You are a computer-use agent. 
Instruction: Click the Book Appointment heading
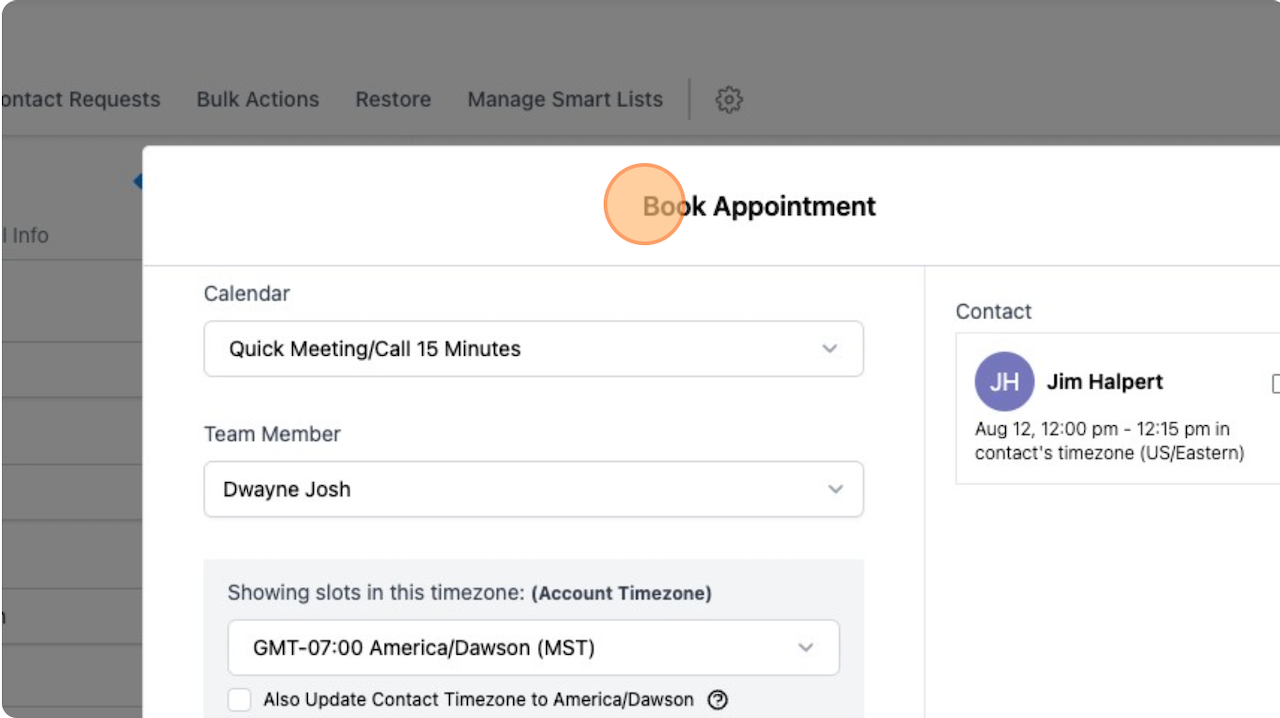coord(759,207)
